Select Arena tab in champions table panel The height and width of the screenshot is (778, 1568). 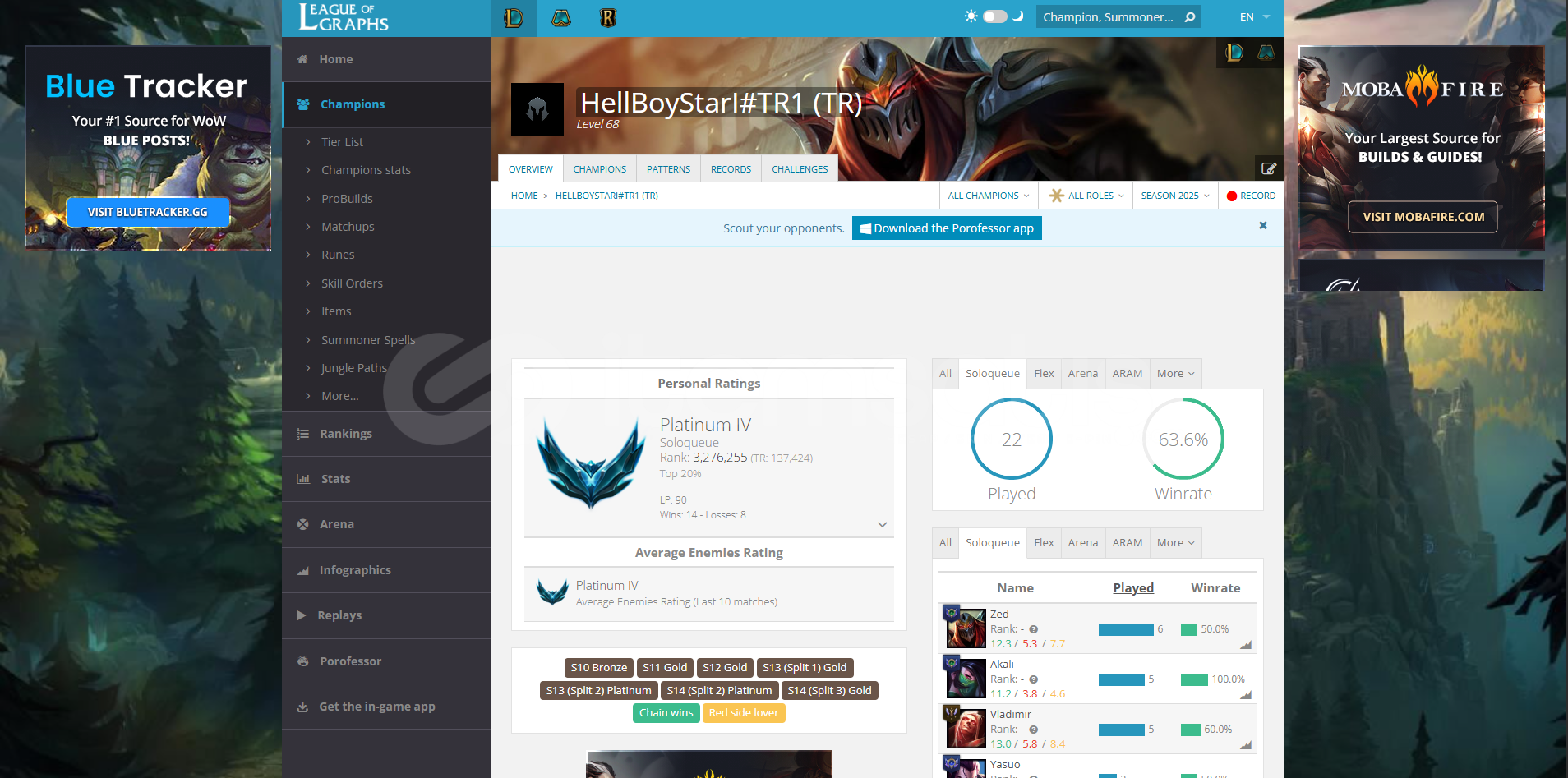(1082, 542)
